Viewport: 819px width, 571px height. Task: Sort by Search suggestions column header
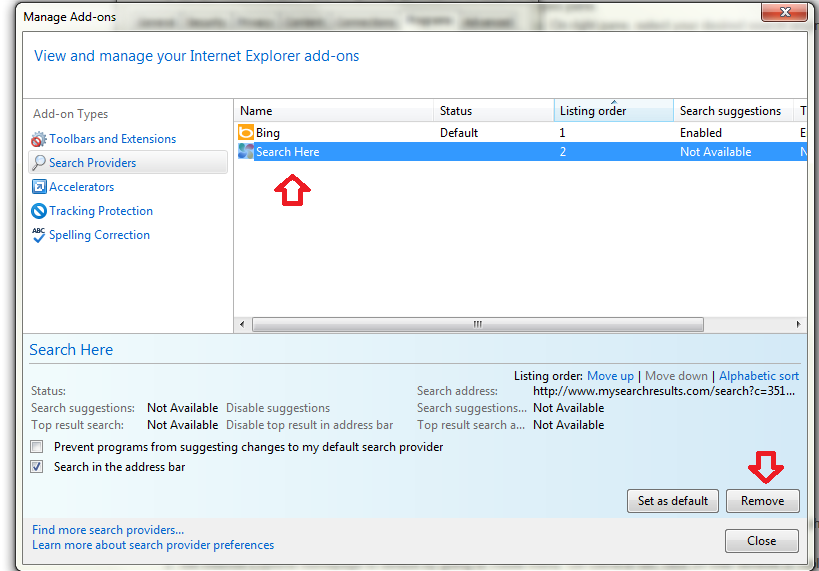coord(733,111)
